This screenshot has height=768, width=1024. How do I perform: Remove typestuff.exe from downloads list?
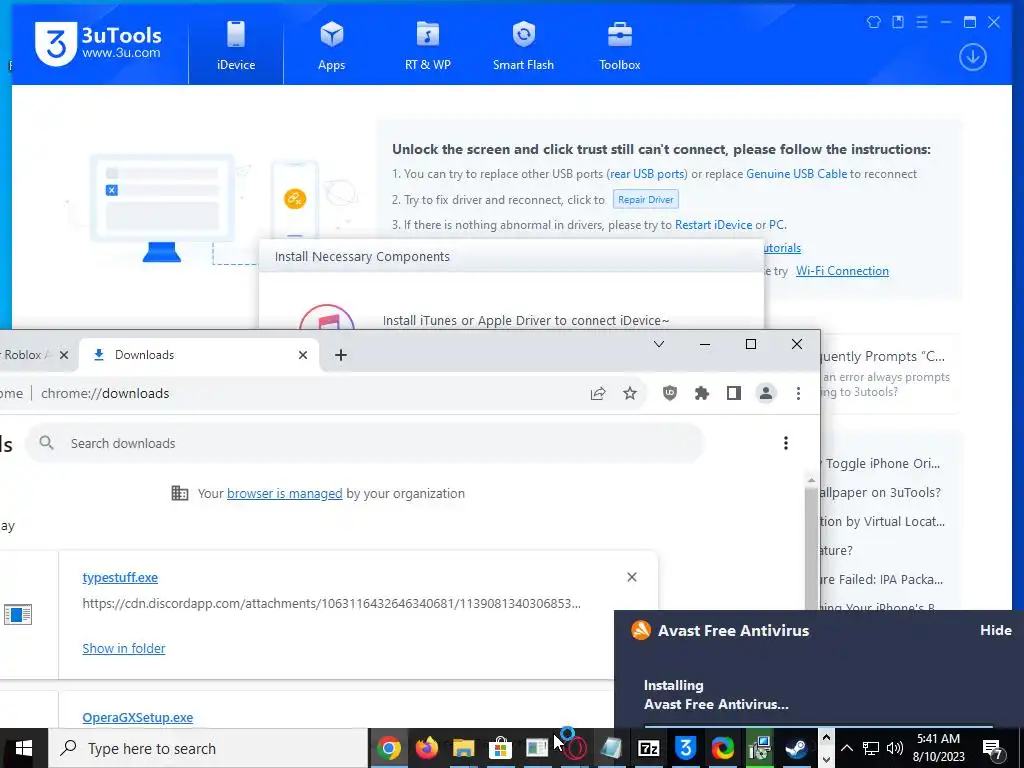pyautogui.click(x=632, y=577)
